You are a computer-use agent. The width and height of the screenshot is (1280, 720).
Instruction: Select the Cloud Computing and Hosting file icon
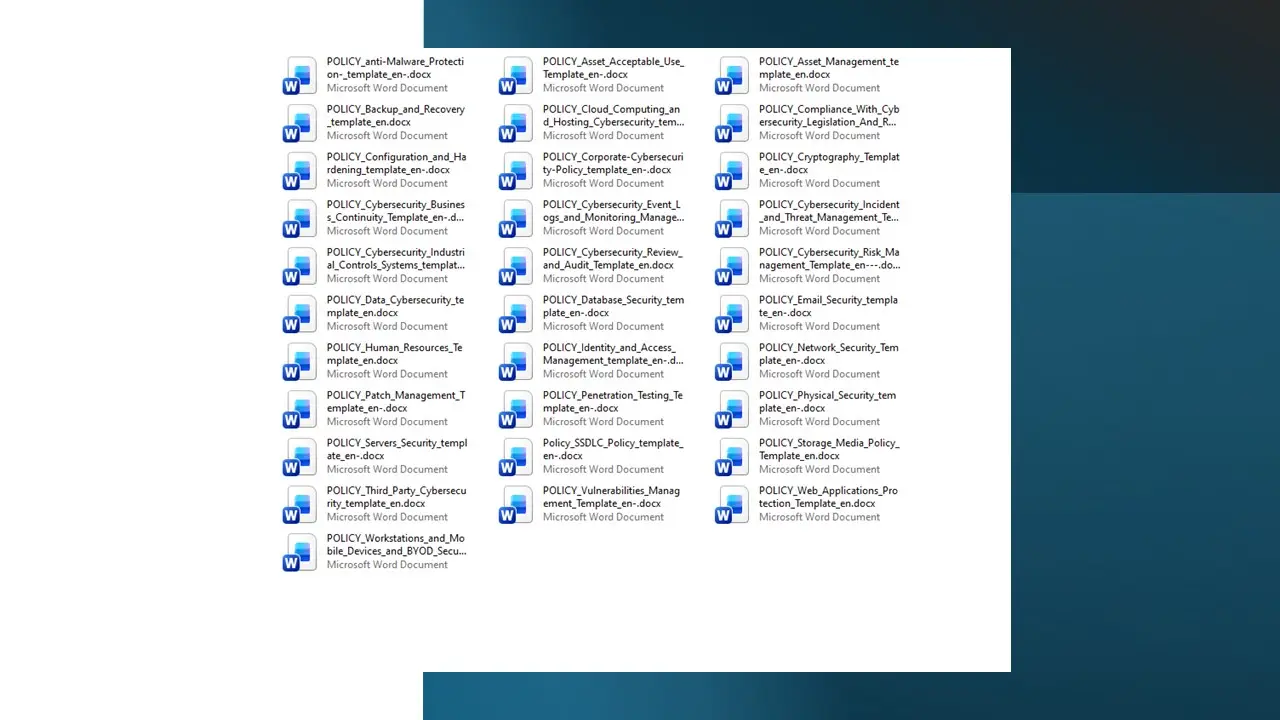(x=516, y=123)
